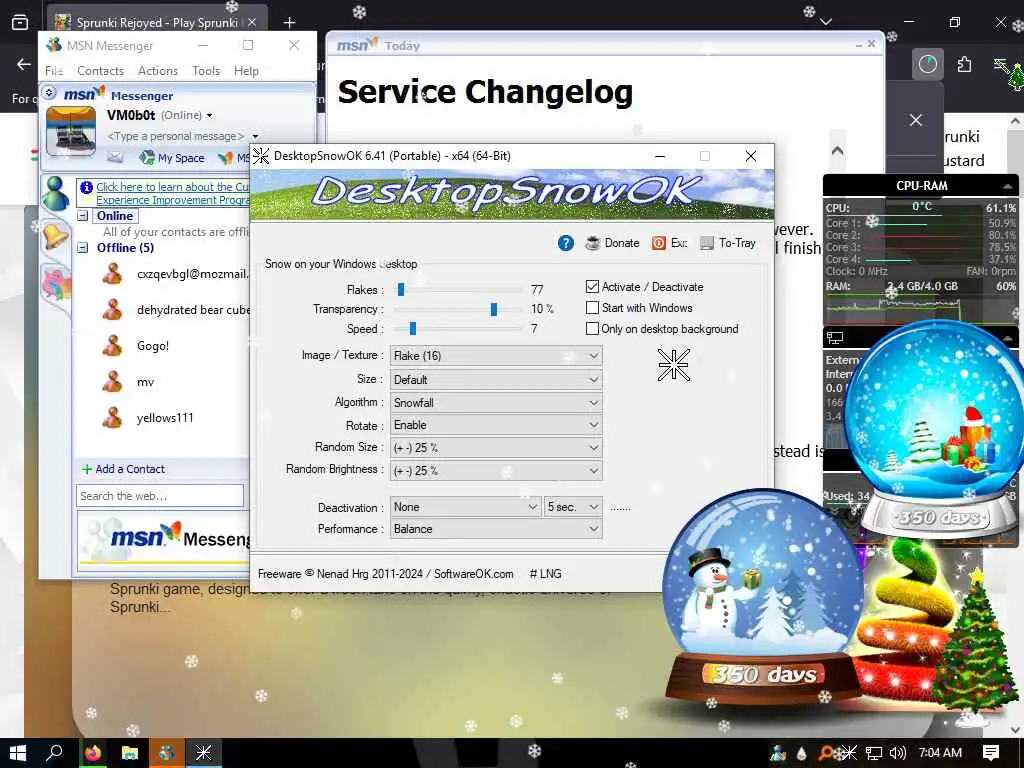
Task: Open taskbar search magnifier
Action: point(55,753)
